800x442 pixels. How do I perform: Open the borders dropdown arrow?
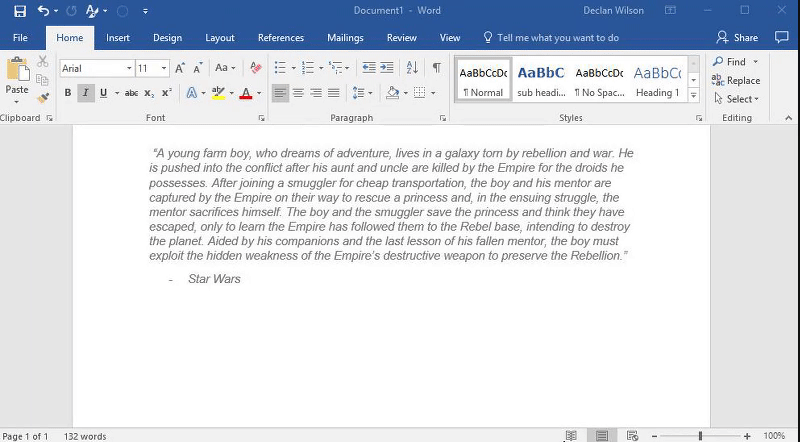433,93
